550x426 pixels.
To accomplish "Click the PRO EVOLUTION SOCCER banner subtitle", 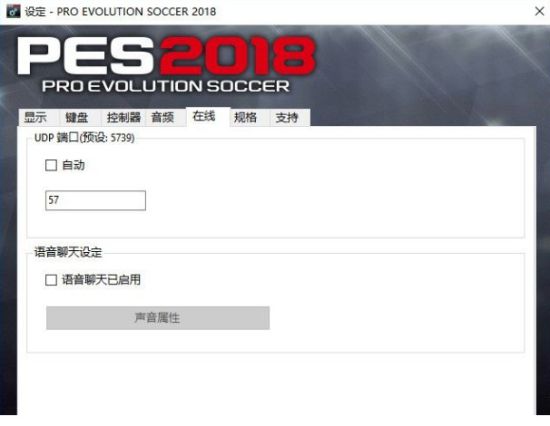I will pyautogui.click(x=166, y=86).
